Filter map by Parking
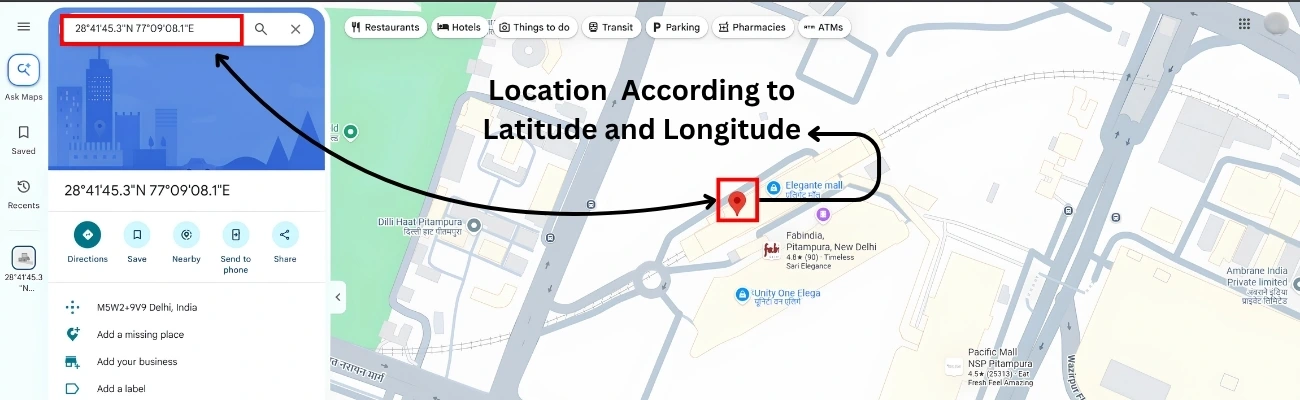 pos(676,27)
